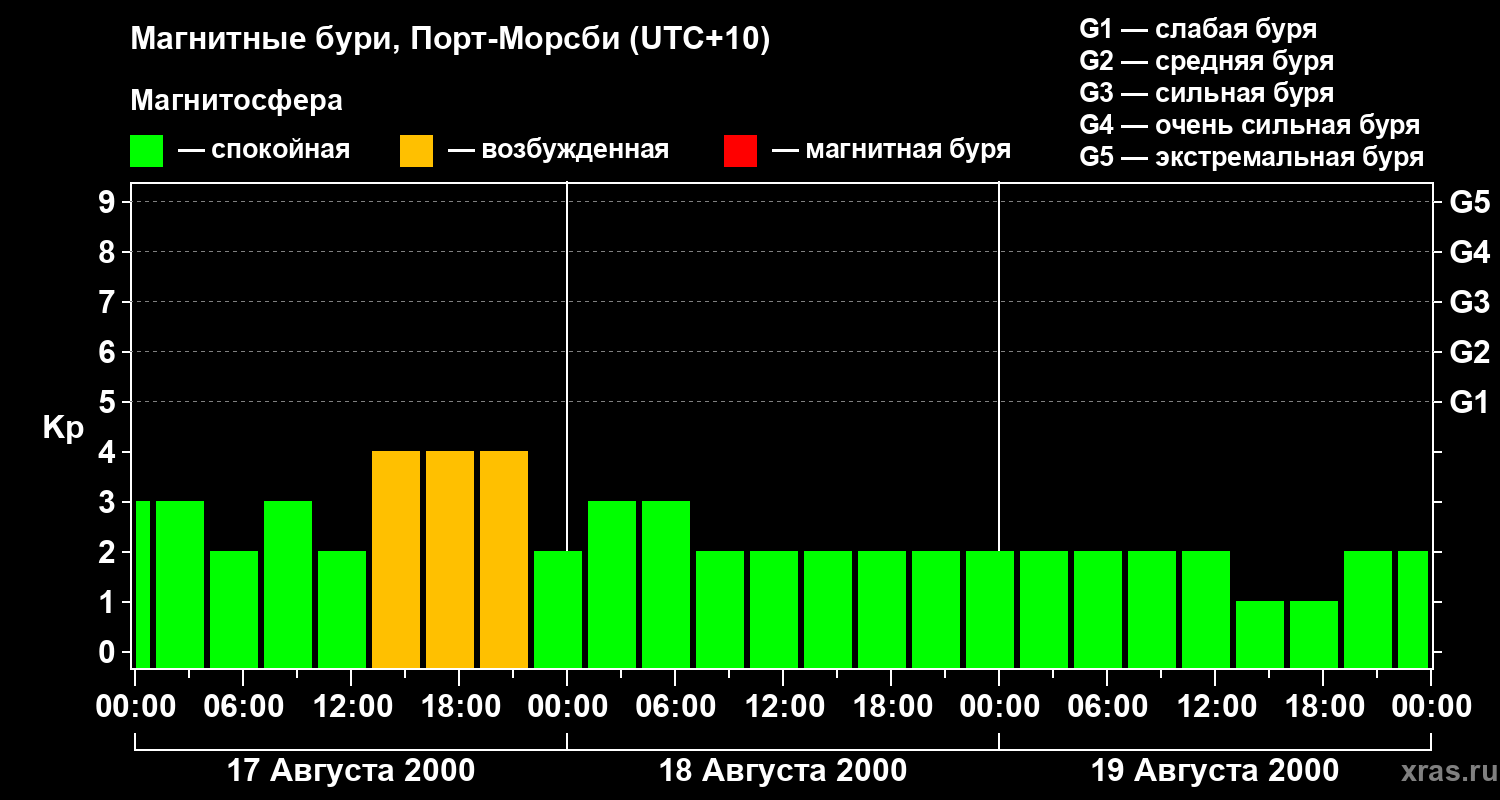Click the '06:00' time label above 17 Августа
The height and width of the screenshot is (800, 1500).
pyautogui.click(x=243, y=707)
